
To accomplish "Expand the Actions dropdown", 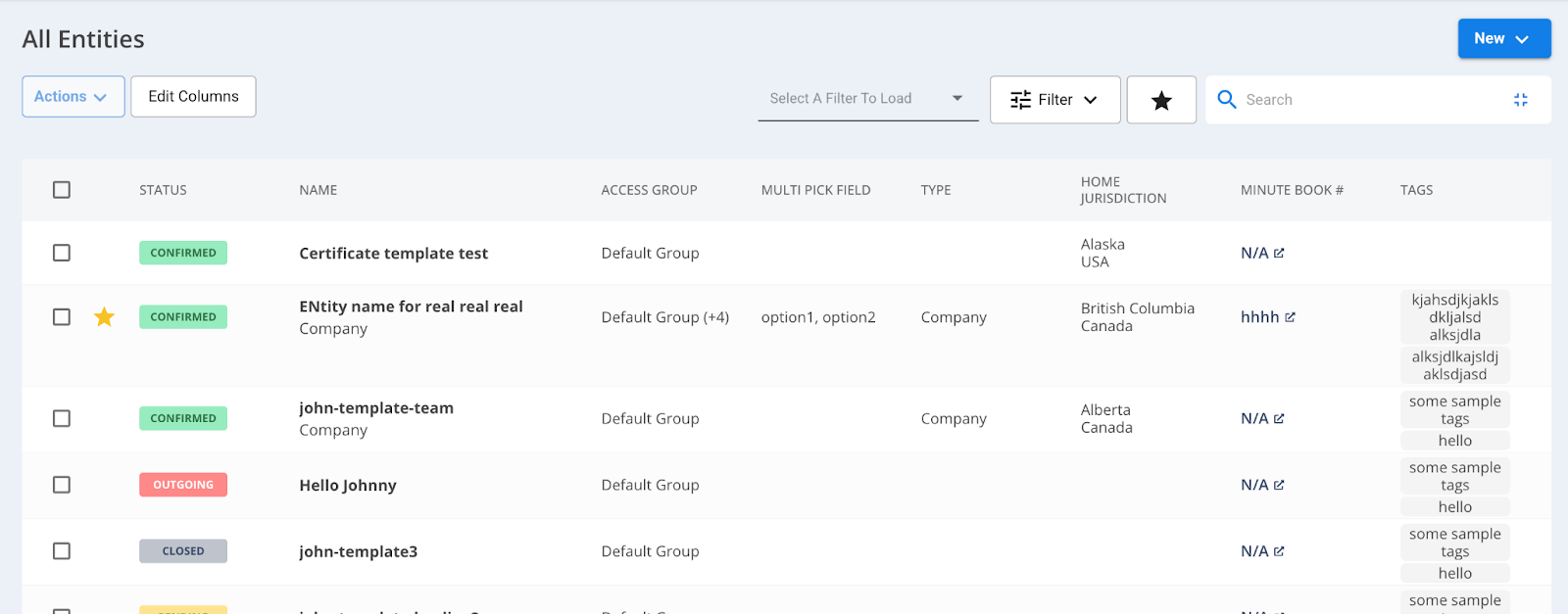I will point(73,97).
